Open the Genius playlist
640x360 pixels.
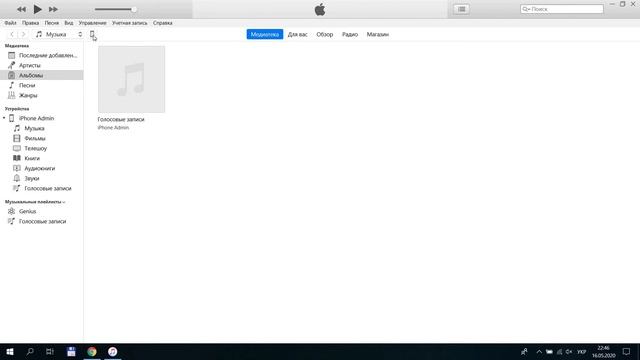tap(42, 211)
